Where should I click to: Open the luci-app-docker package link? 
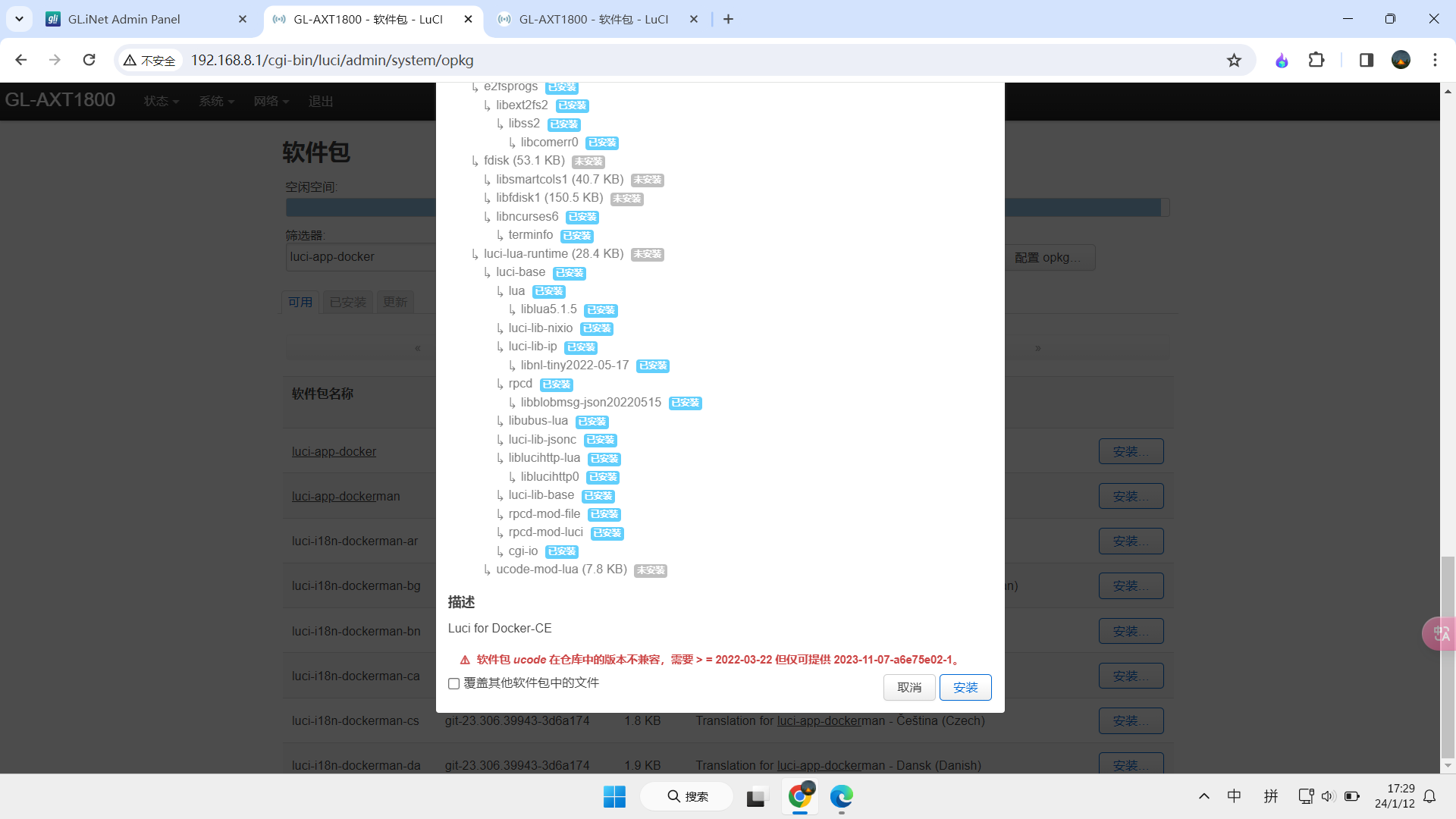(x=334, y=451)
